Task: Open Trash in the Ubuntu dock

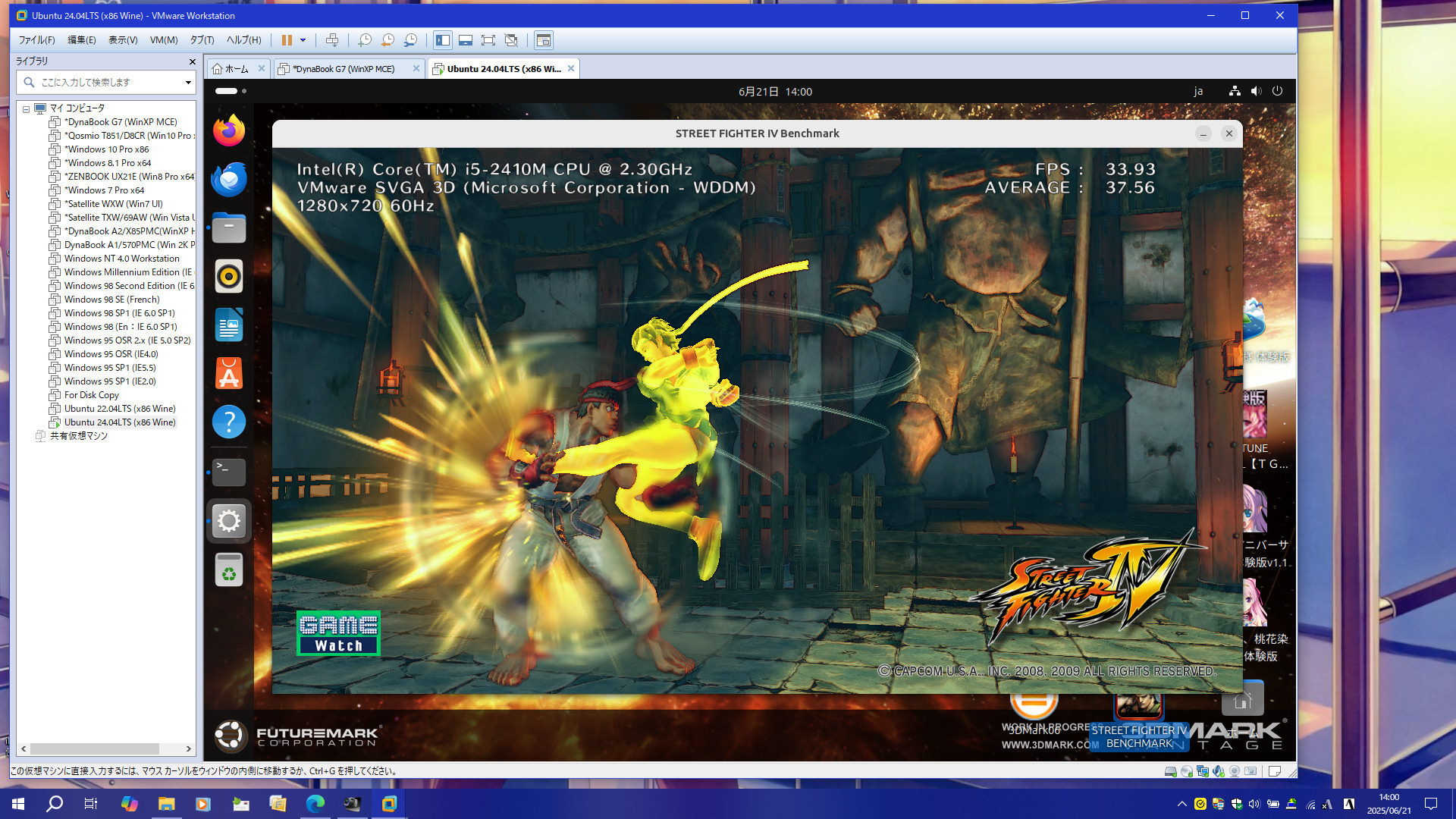Action: point(228,570)
